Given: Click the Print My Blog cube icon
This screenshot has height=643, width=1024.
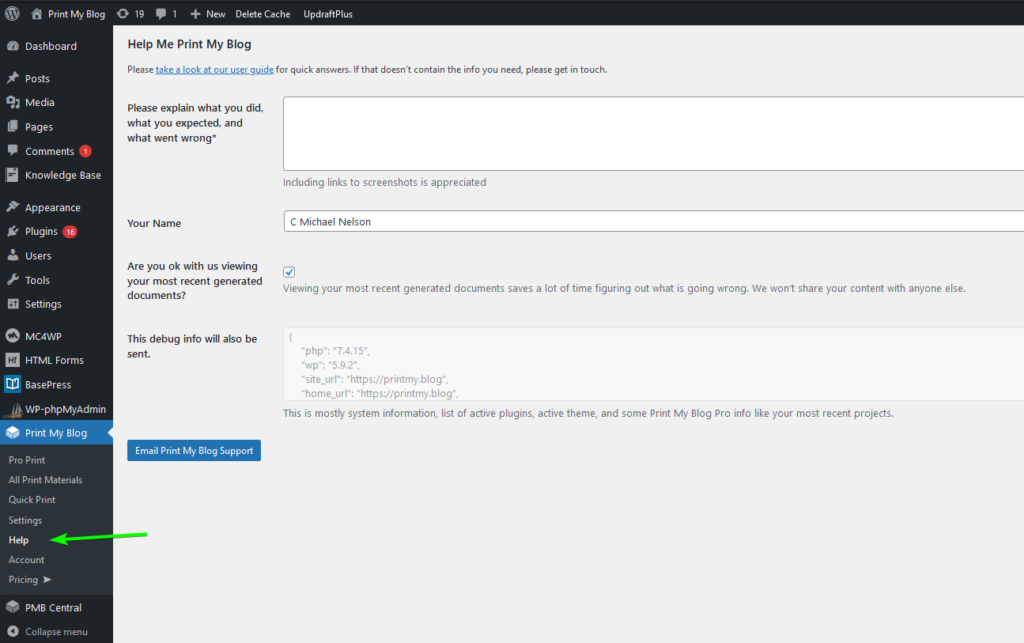Looking at the screenshot, I should point(12,432).
